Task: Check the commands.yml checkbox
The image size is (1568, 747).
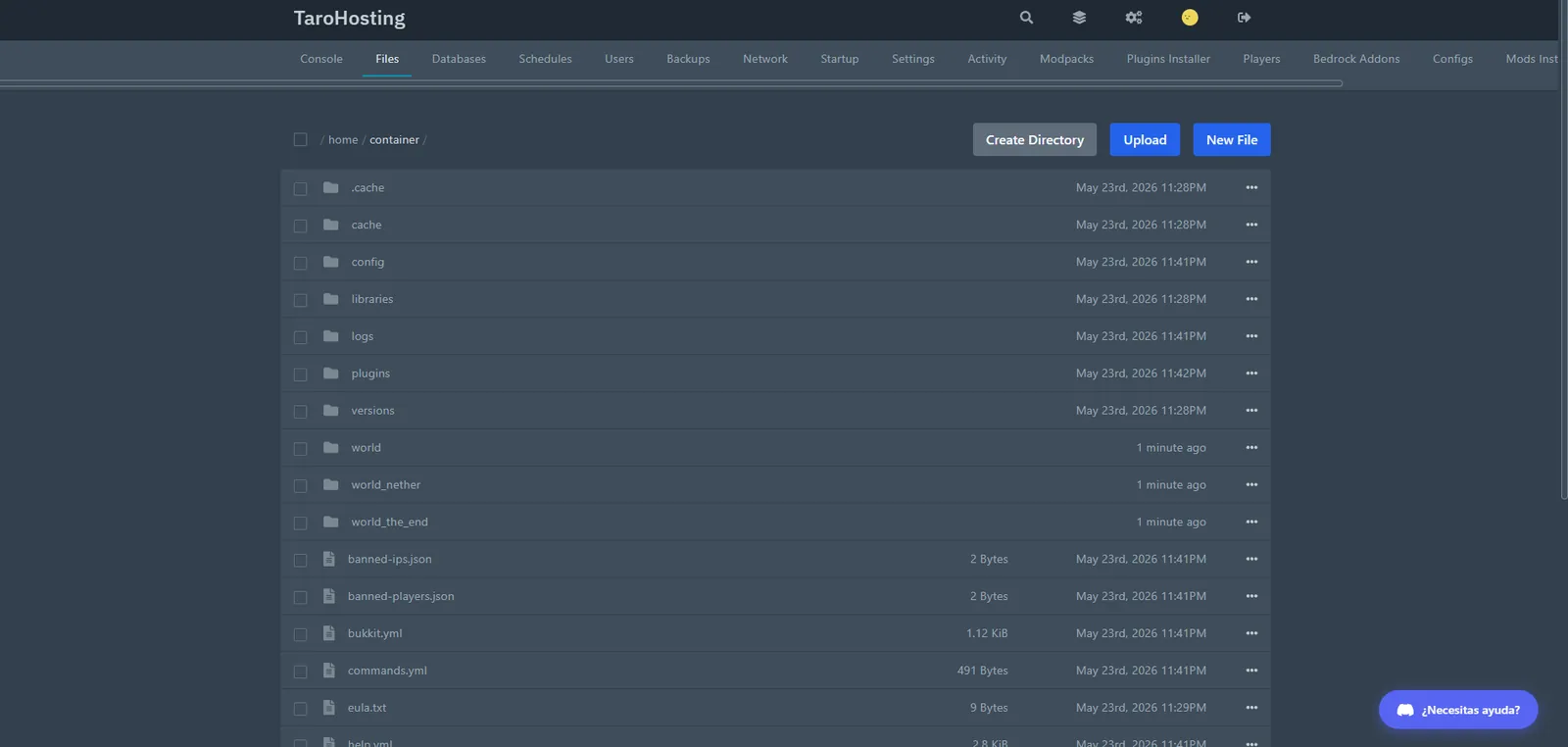Action: tap(301, 672)
